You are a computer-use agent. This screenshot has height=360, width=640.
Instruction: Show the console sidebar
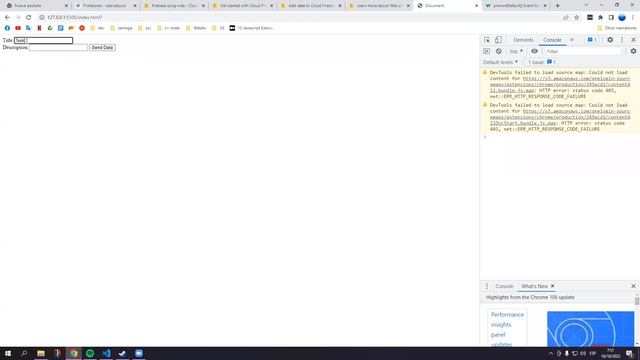click(487, 51)
